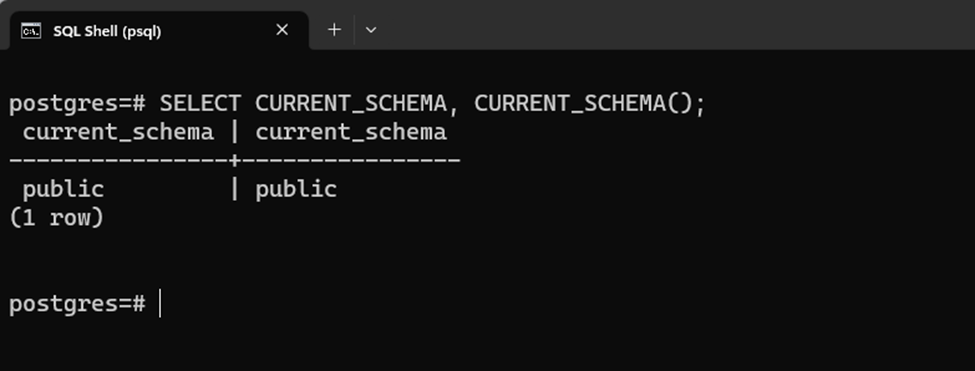Click the empty title bar area beside tabs
This screenshot has width=975, height=371.
(x=678, y=25)
